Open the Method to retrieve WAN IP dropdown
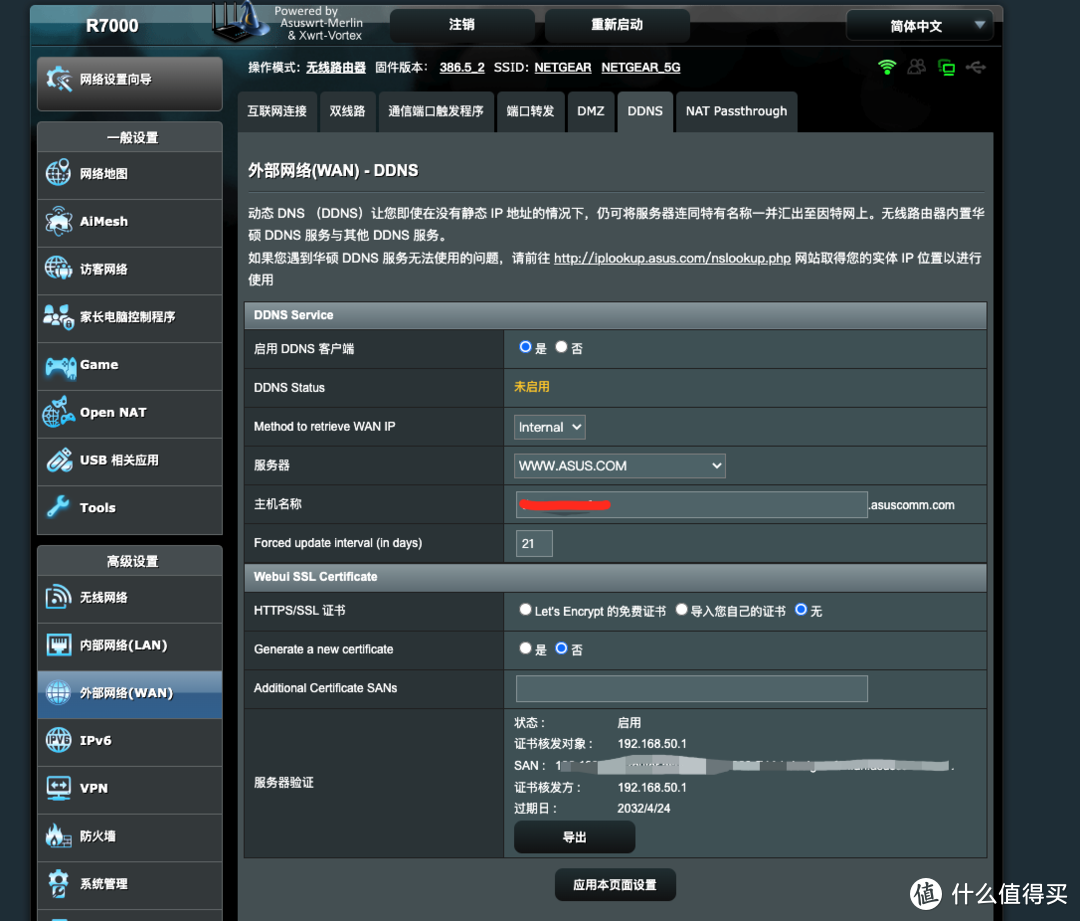1080x921 pixels. pos(549,426)
